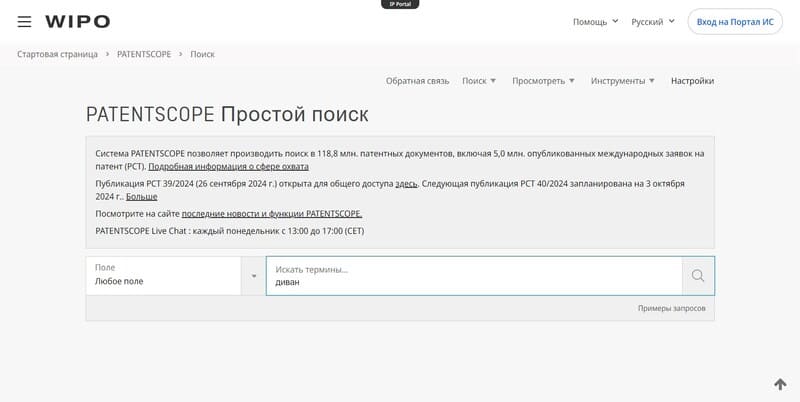Click the Поле dropdown arrow
The width and height of the screenshot is (800, 402).
[x=254, y=276]
